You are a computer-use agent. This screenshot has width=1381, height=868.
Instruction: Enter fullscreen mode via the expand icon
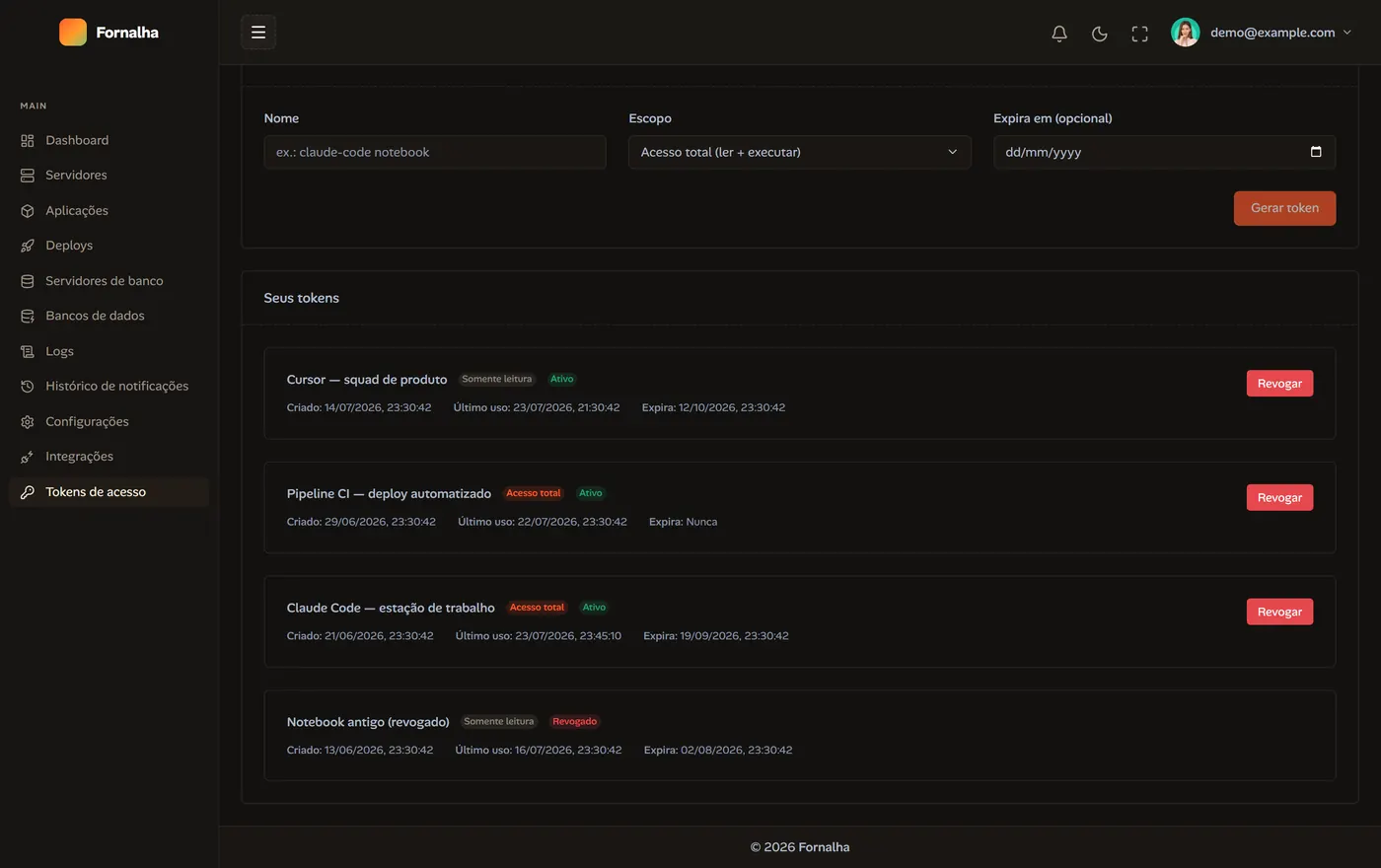[x=1140, y=34]
